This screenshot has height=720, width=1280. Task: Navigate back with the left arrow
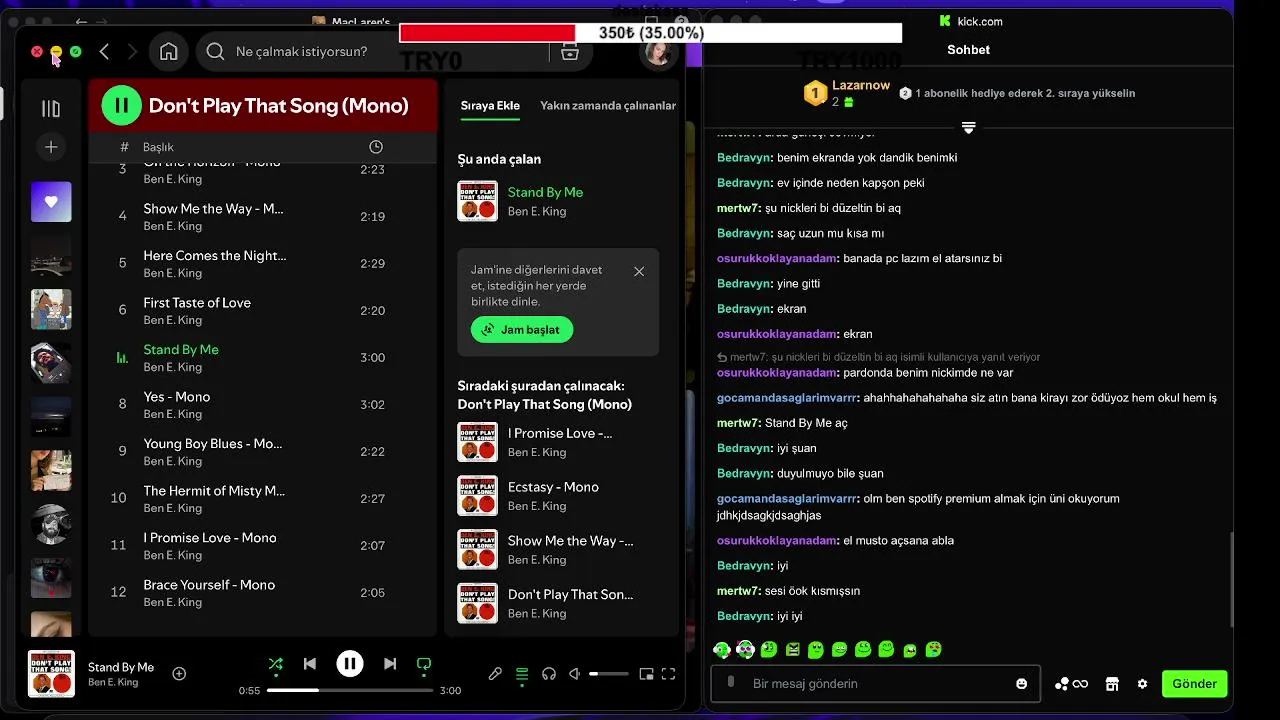tap(104, 51)
